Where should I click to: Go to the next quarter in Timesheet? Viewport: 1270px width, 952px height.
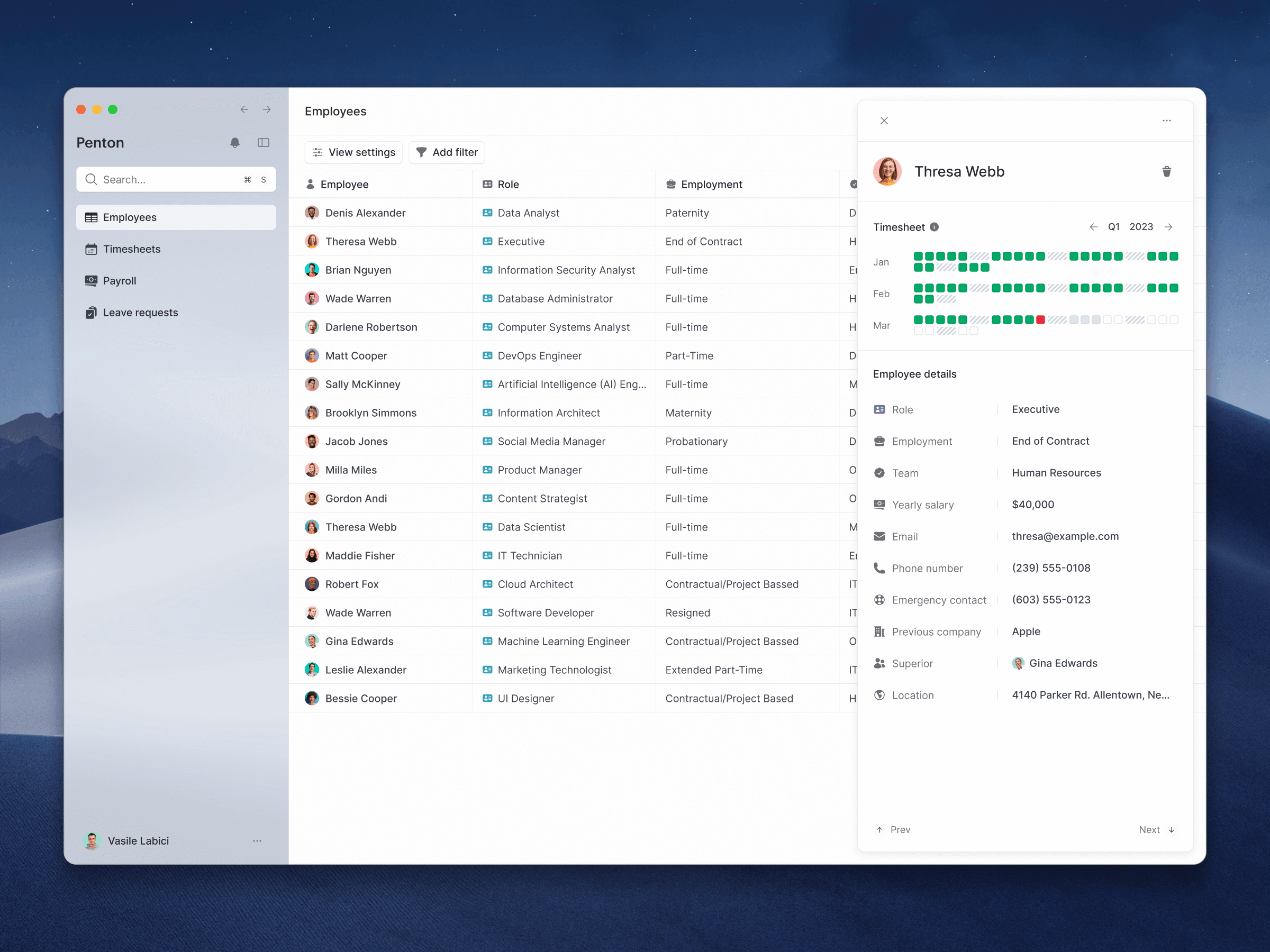click(x=1168, y=227)
